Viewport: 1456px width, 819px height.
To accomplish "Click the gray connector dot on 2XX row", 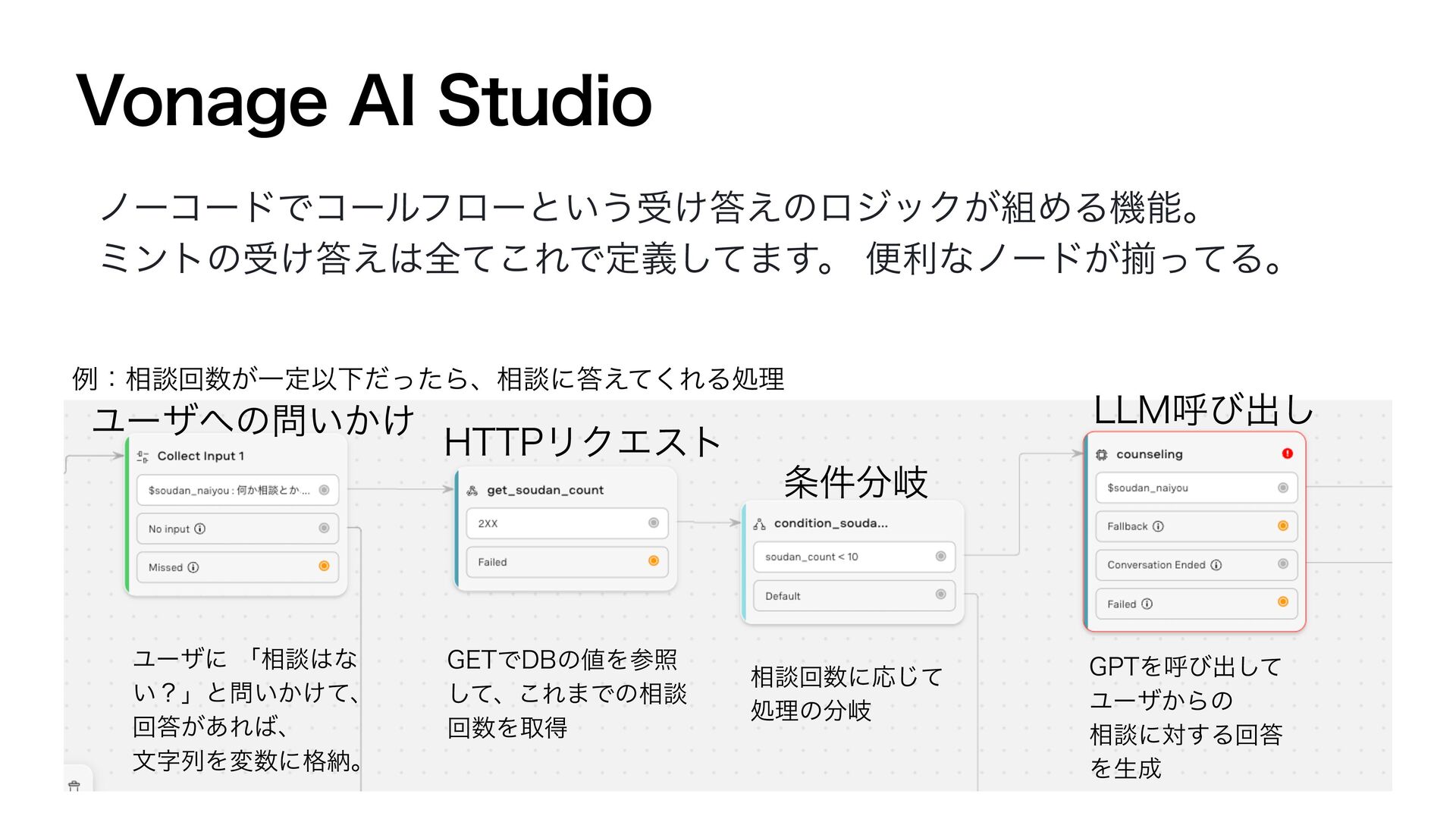I will 654,522.
